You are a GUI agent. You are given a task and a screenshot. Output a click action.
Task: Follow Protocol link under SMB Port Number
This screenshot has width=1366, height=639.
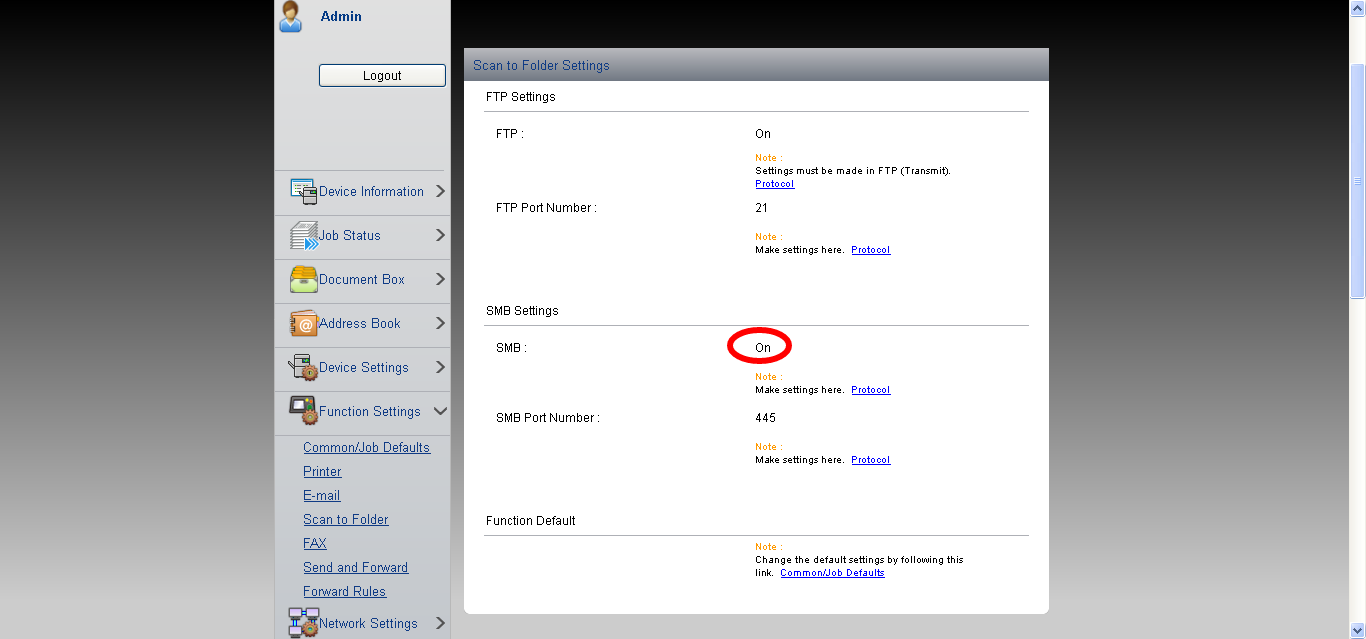(871, 460)
